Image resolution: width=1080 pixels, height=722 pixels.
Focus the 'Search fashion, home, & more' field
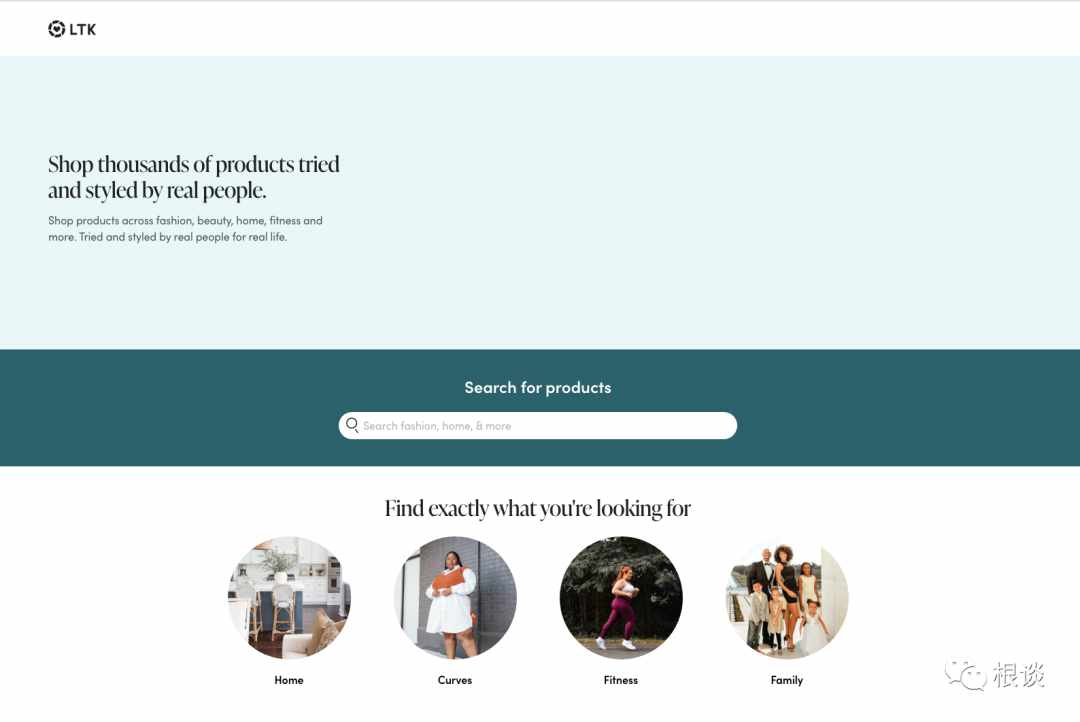click(x=538, y=426)
